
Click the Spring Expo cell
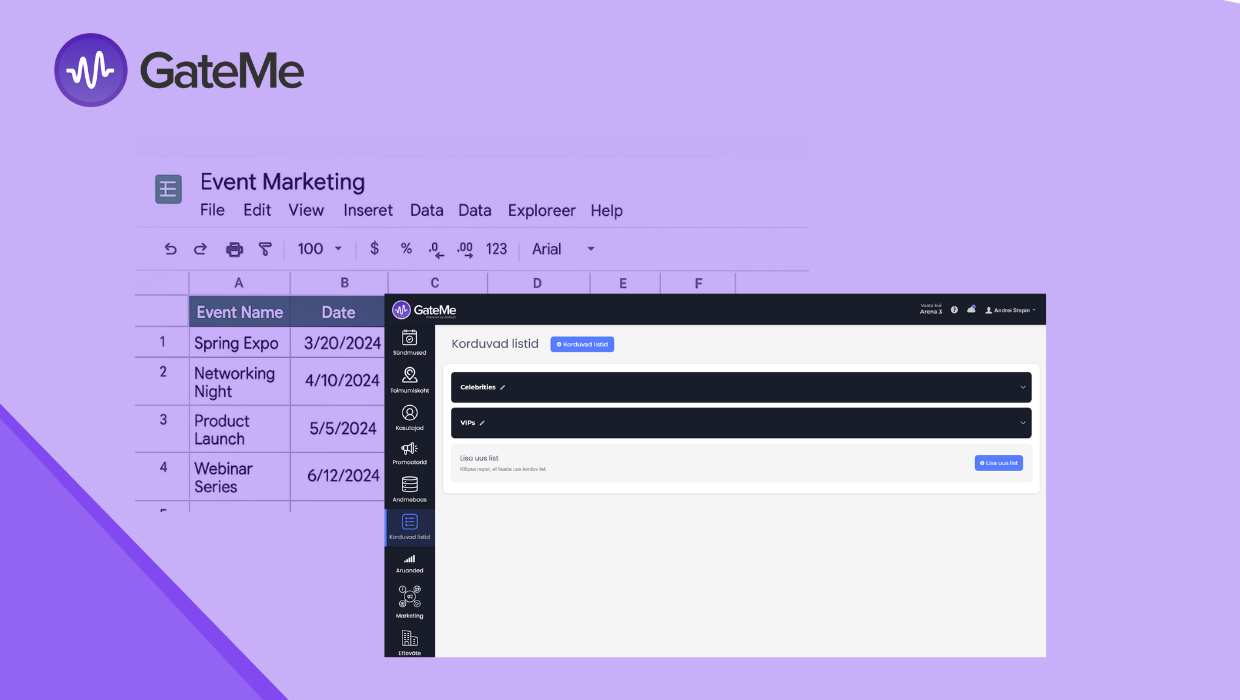[239, 342]
